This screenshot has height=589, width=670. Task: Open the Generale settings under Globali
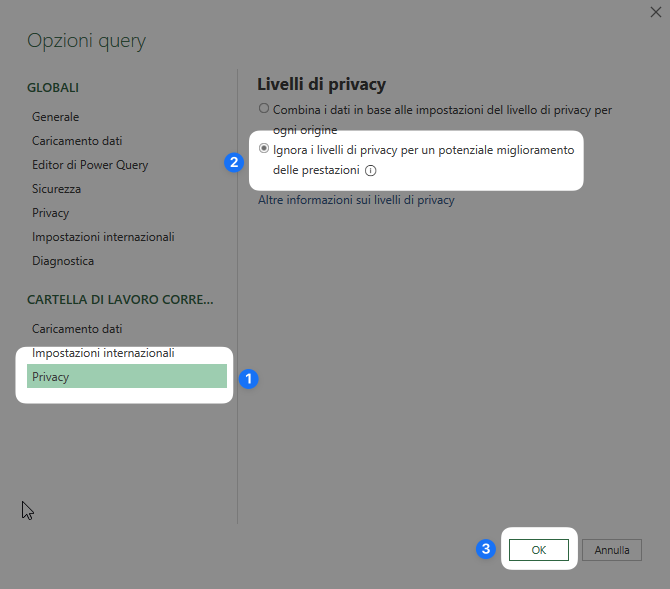click(x=55, y=117)
